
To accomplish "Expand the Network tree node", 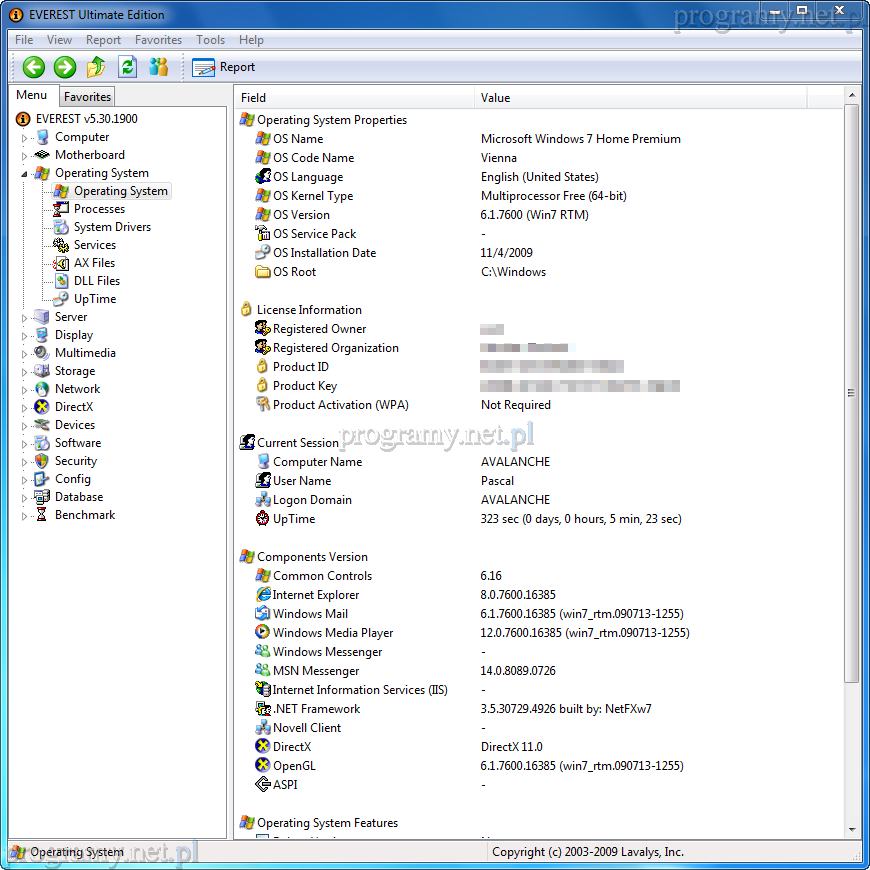I will click(25, 390).
